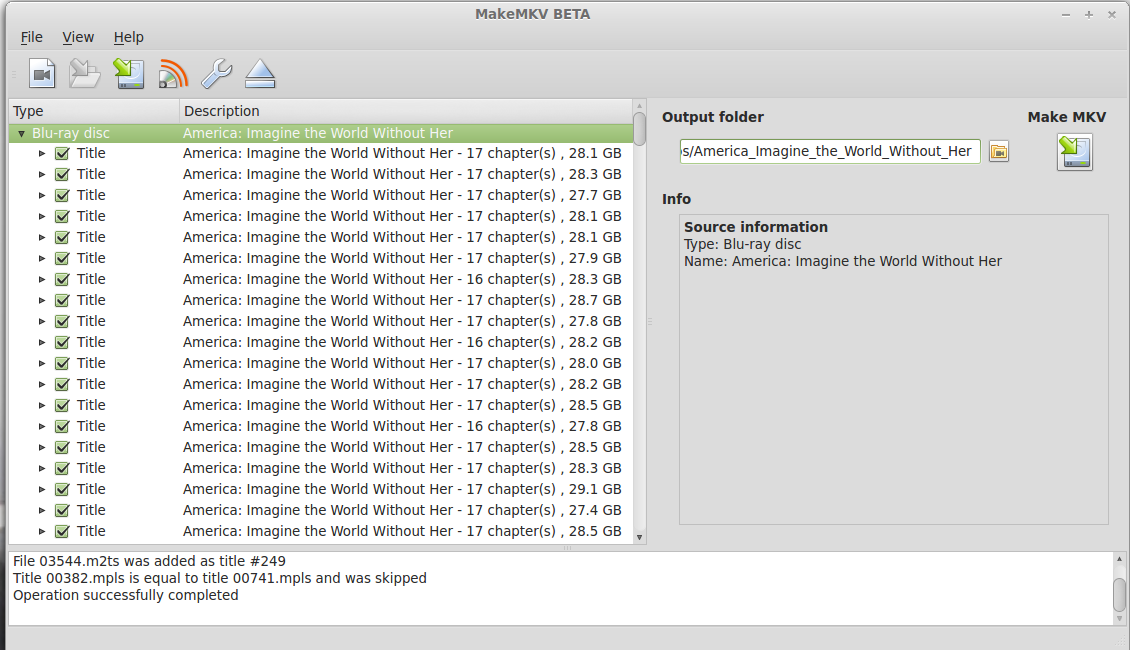
Task: Uncheck the title sized 29.1 GB
Action: (62, 489)
